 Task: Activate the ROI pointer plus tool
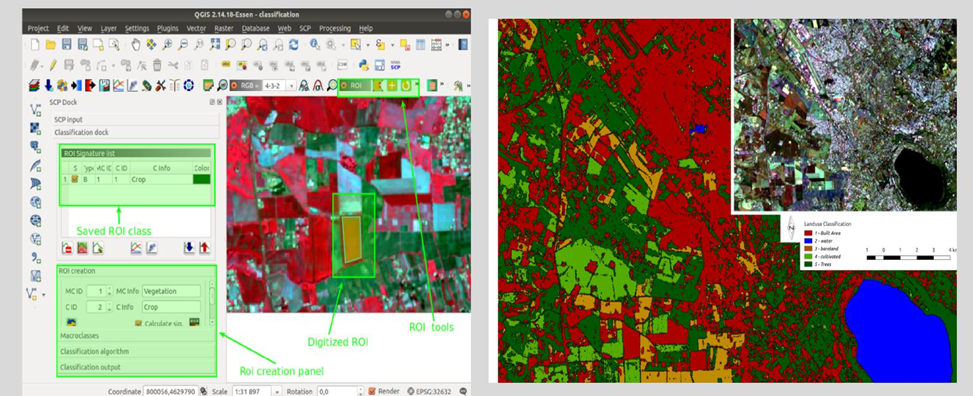[392, 85]
